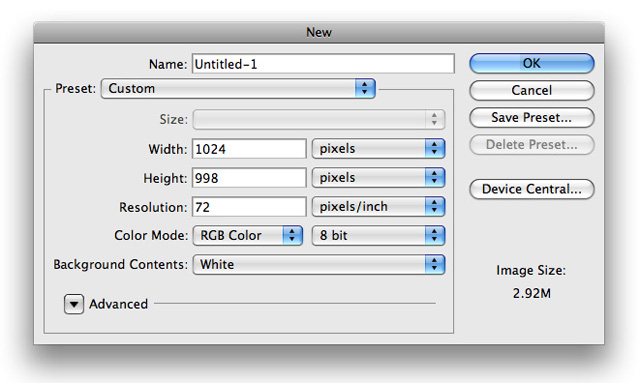
Task: Click in the Width field showing 1024
Action: click(x=249, y=149)
